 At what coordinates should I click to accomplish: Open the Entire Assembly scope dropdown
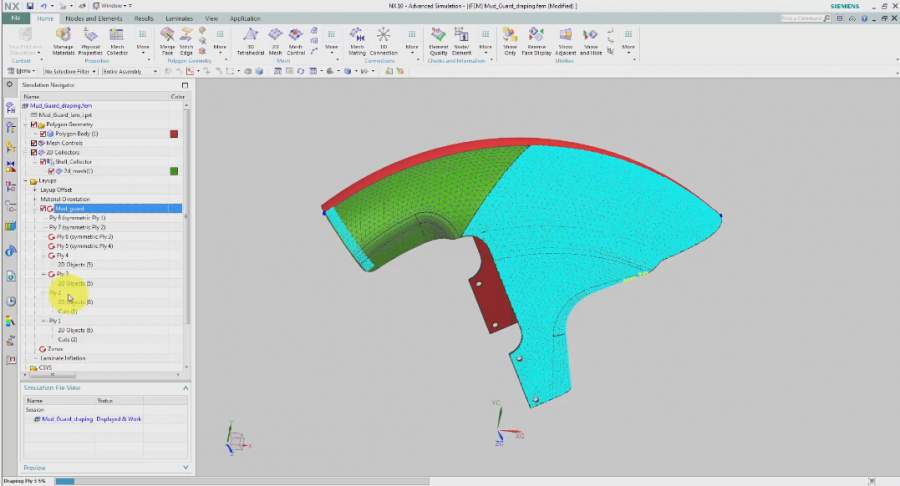[129, 71]
